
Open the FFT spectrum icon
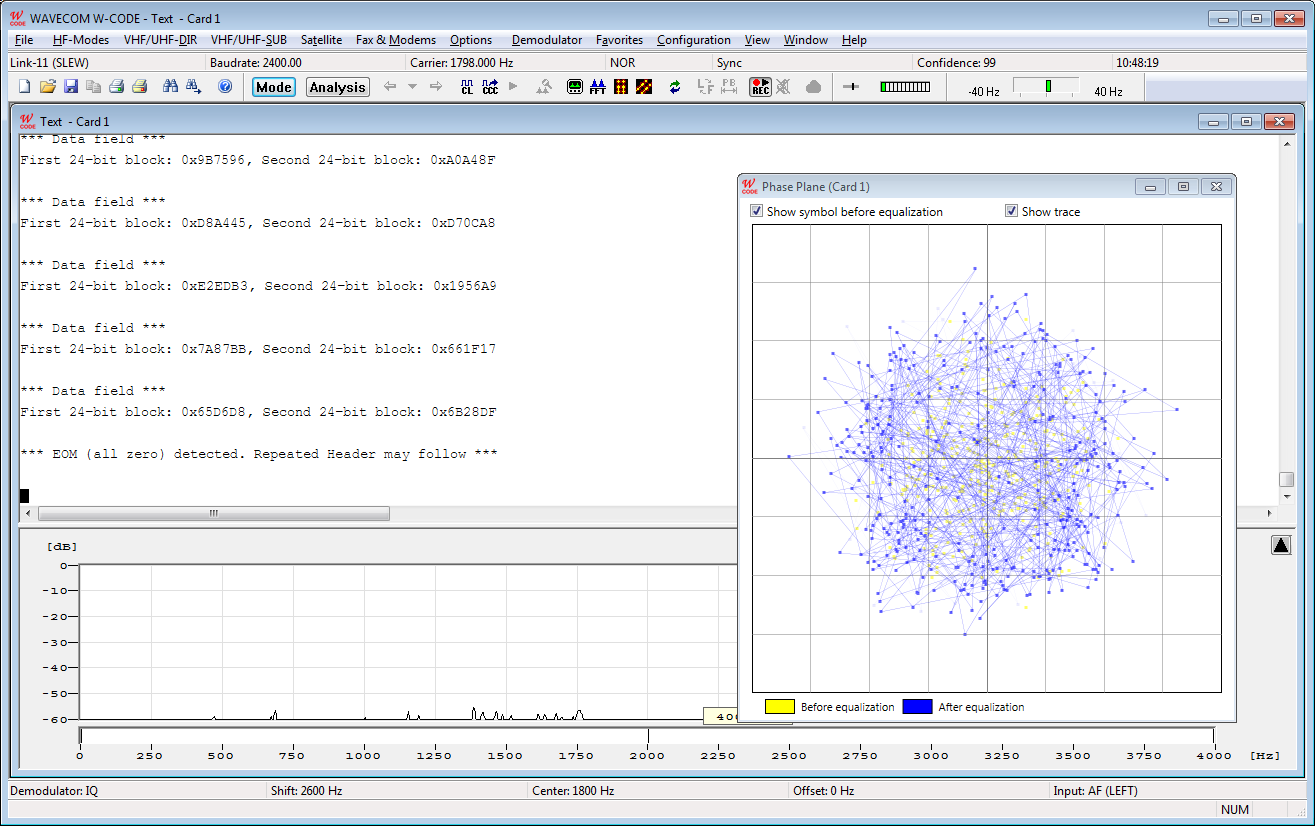598,87
